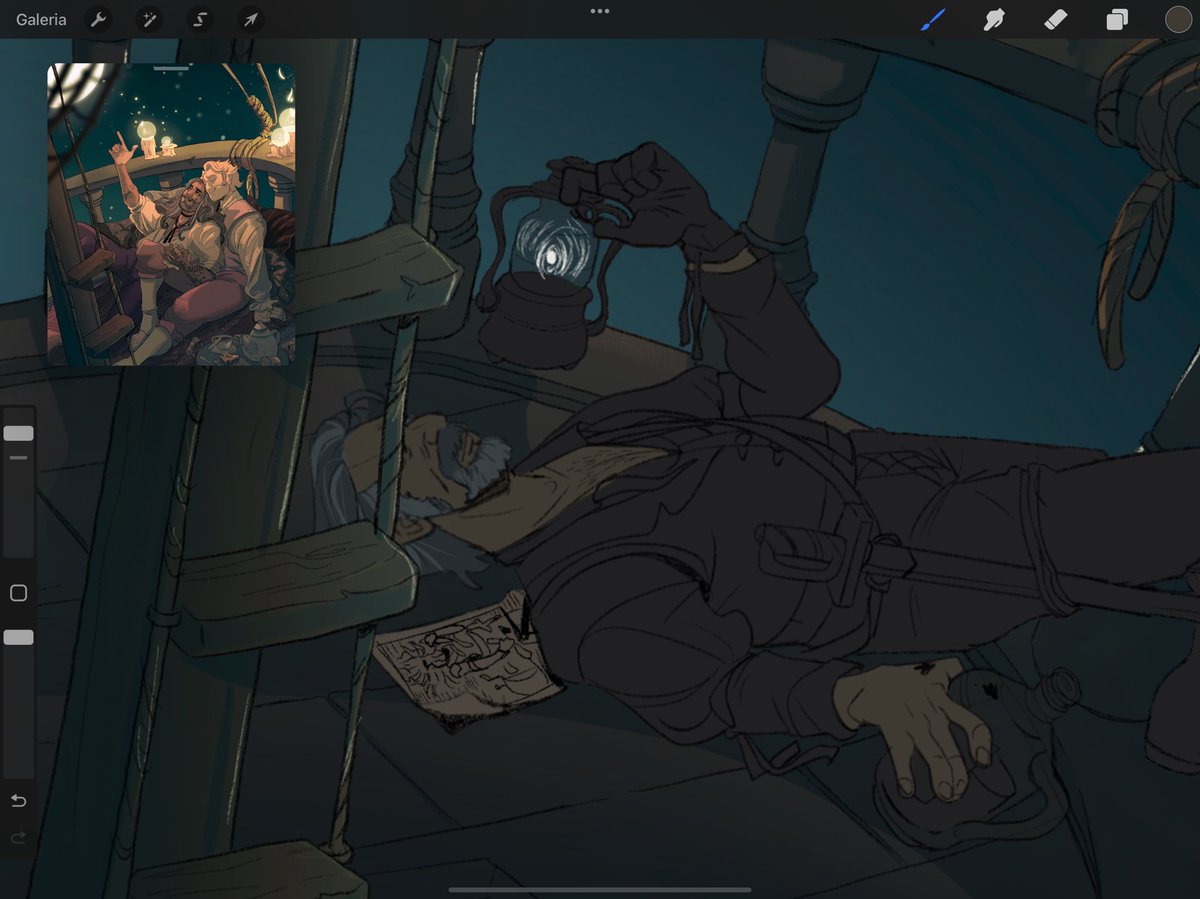
Task: Tap the three-dot menu at top center
Action: pos(600,11)
